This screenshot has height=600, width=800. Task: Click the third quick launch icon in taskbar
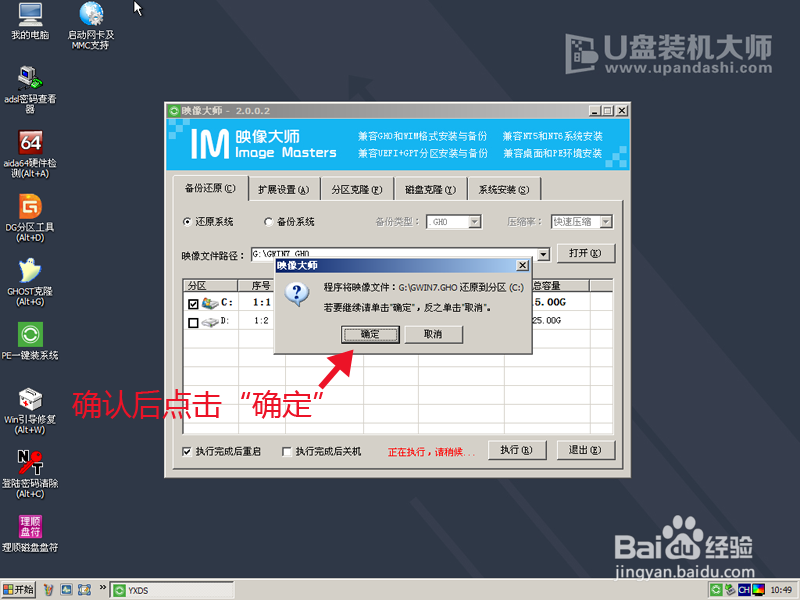click(x=84, y=590)
